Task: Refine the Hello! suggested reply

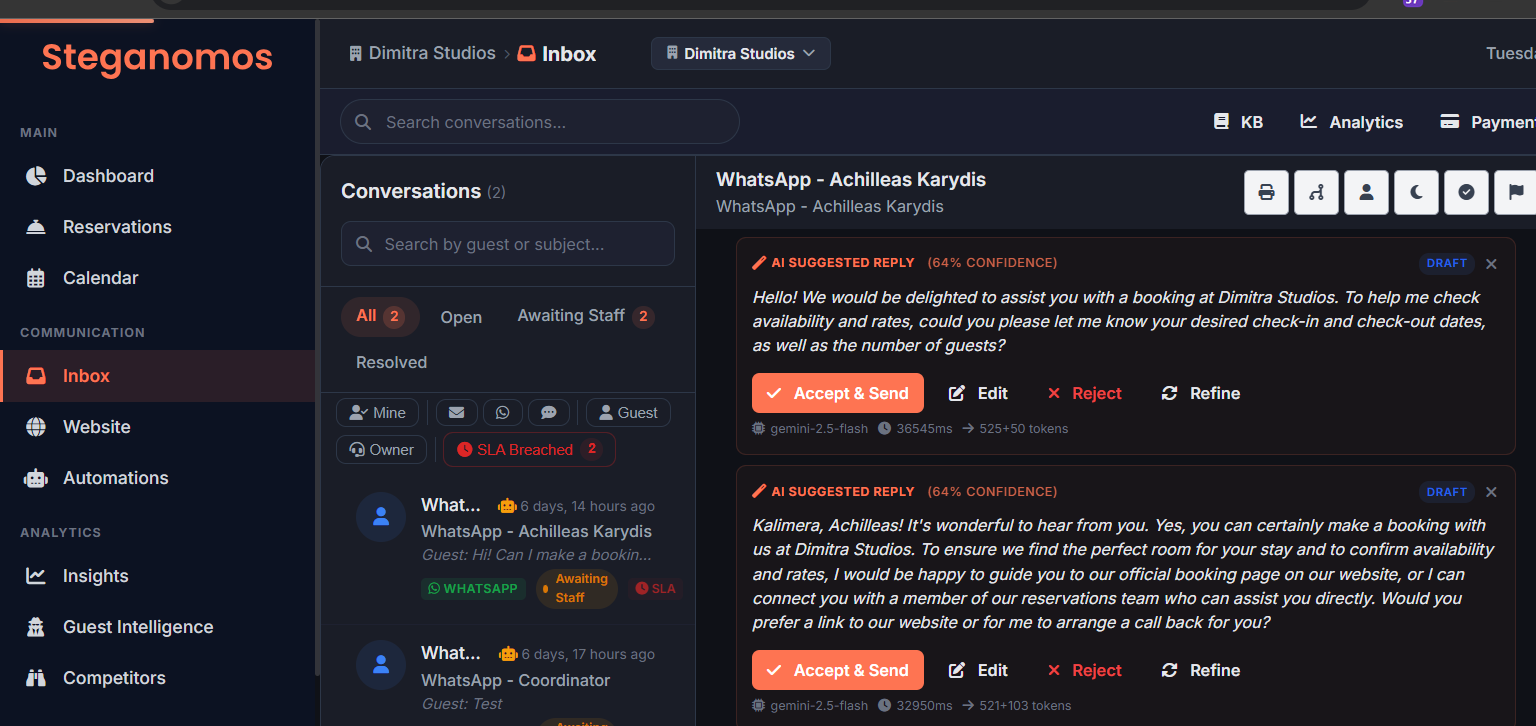Action: click(1201, 393)
